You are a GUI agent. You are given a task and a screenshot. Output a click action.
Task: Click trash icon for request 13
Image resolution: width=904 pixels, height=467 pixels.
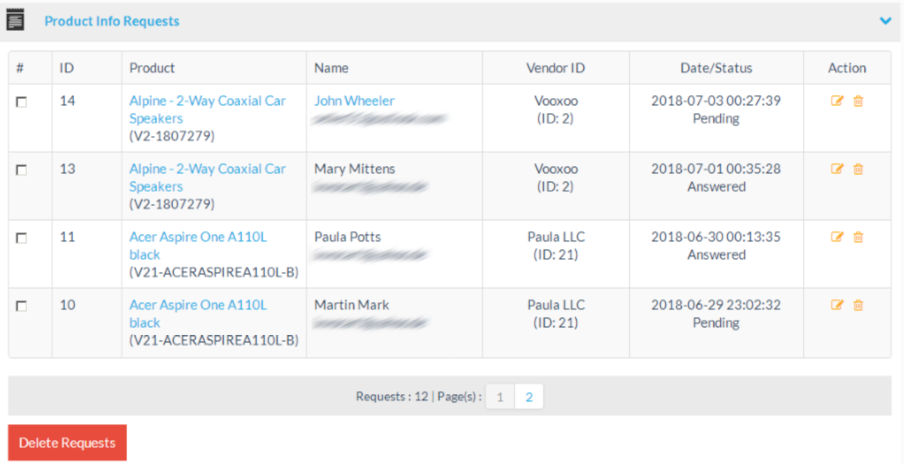858,169
